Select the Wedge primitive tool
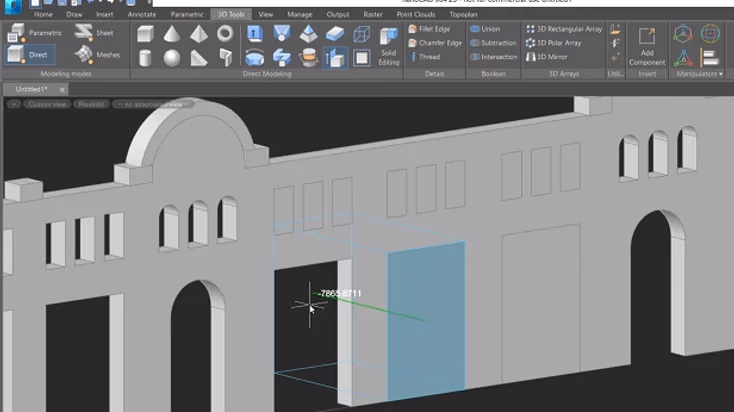The width and height of the screenshot is (734, 412). 199,58
